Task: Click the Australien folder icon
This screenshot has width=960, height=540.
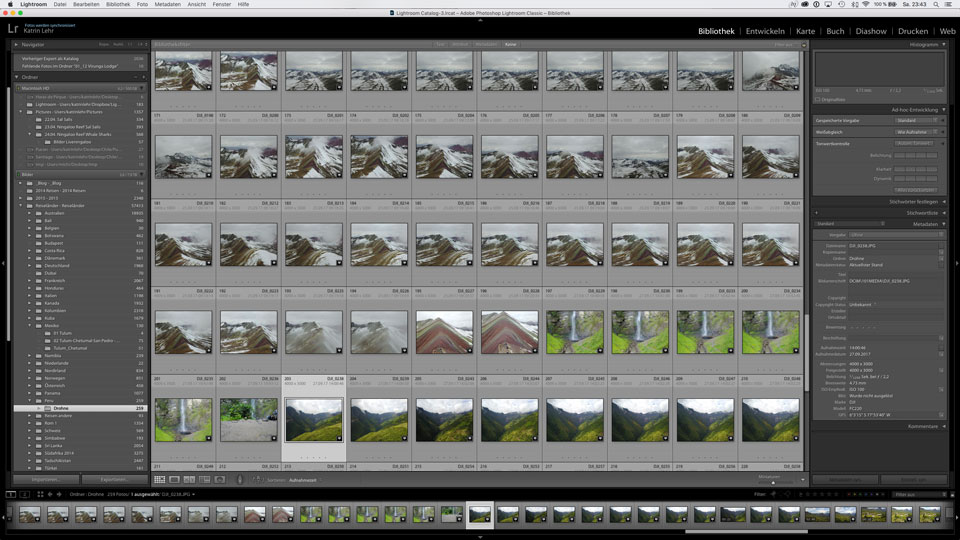Action: (x=39, y=213)
